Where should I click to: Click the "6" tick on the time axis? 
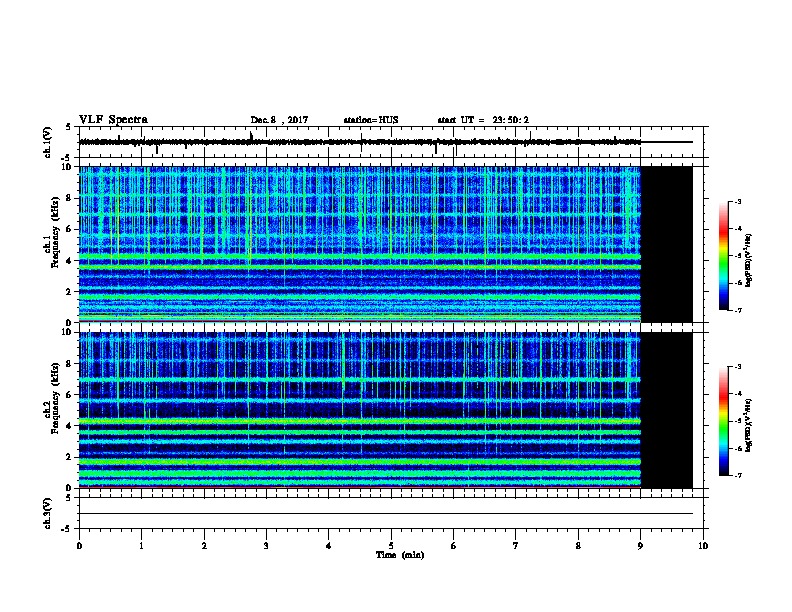click(453, 545)
